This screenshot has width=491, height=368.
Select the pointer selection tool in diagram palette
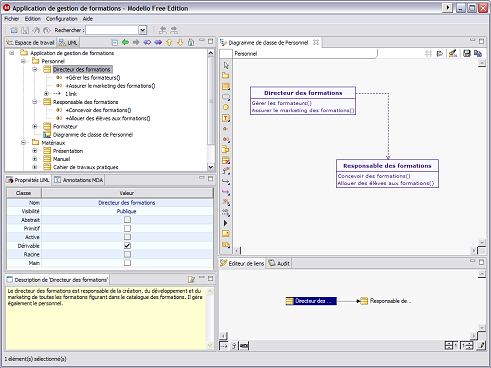coord(226,65)
